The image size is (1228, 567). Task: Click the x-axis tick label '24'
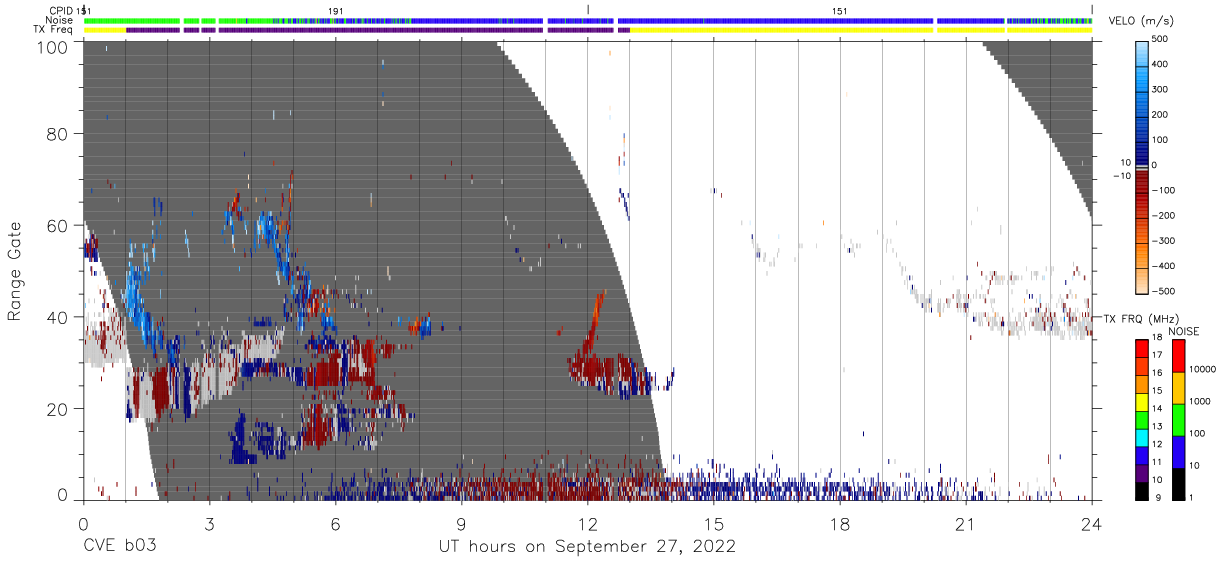[1092, 524]
